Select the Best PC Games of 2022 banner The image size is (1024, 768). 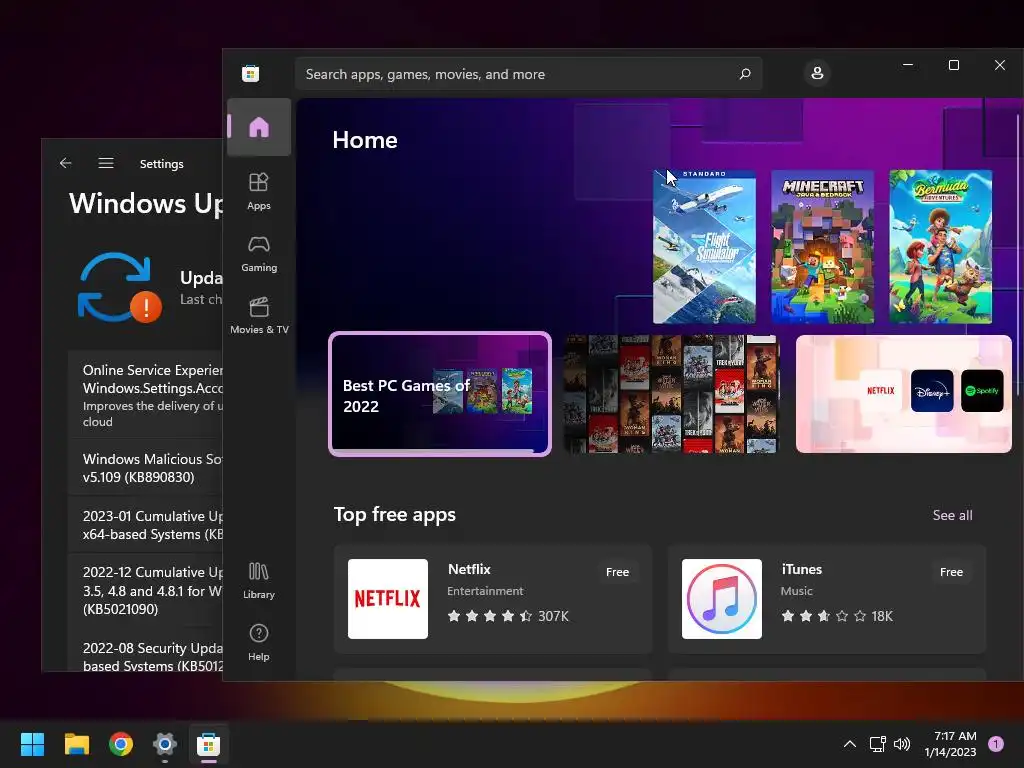[x=440, y=394]
